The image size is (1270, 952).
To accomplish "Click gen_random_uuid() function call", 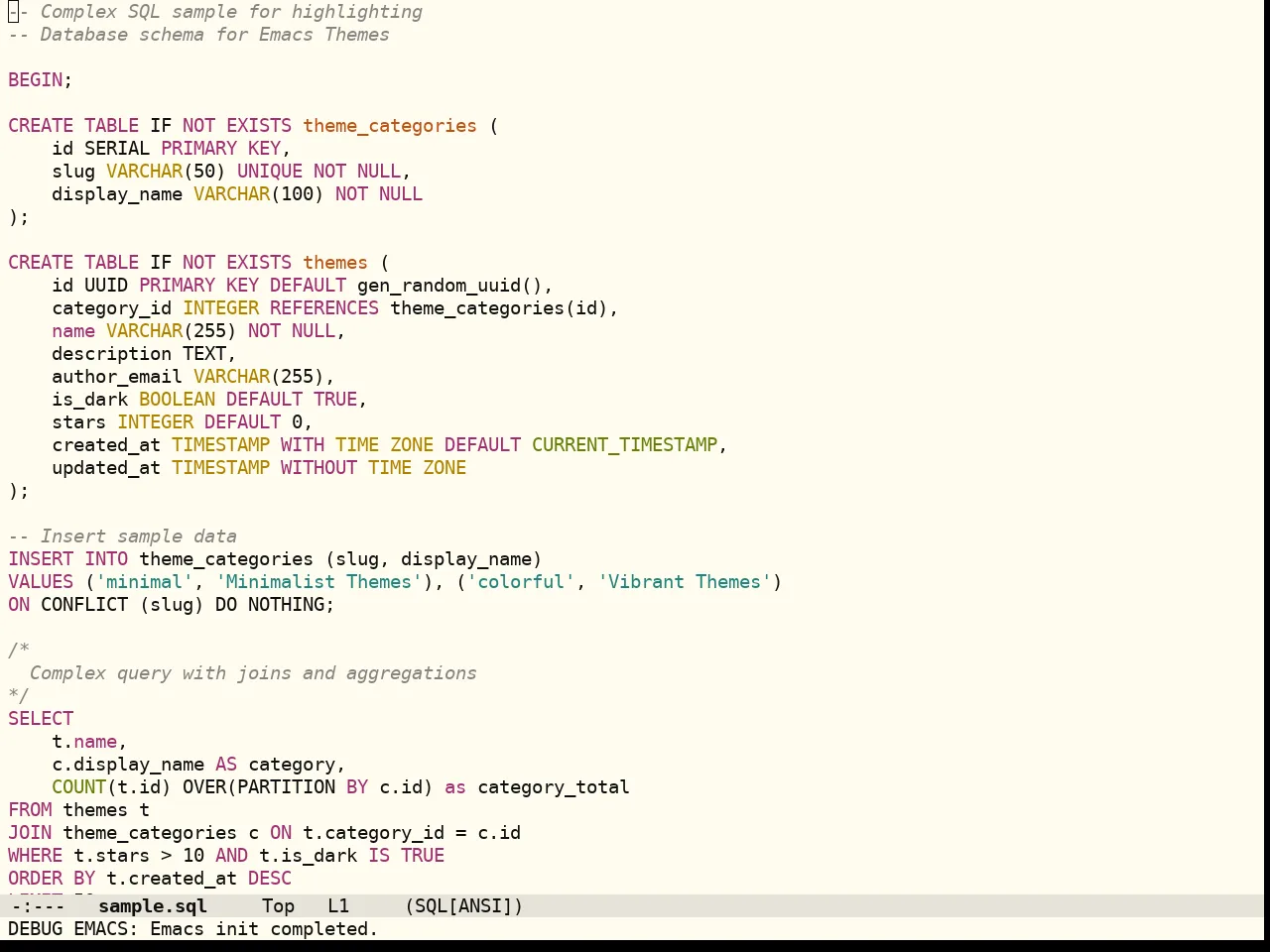I will click(x=450, y=286).
